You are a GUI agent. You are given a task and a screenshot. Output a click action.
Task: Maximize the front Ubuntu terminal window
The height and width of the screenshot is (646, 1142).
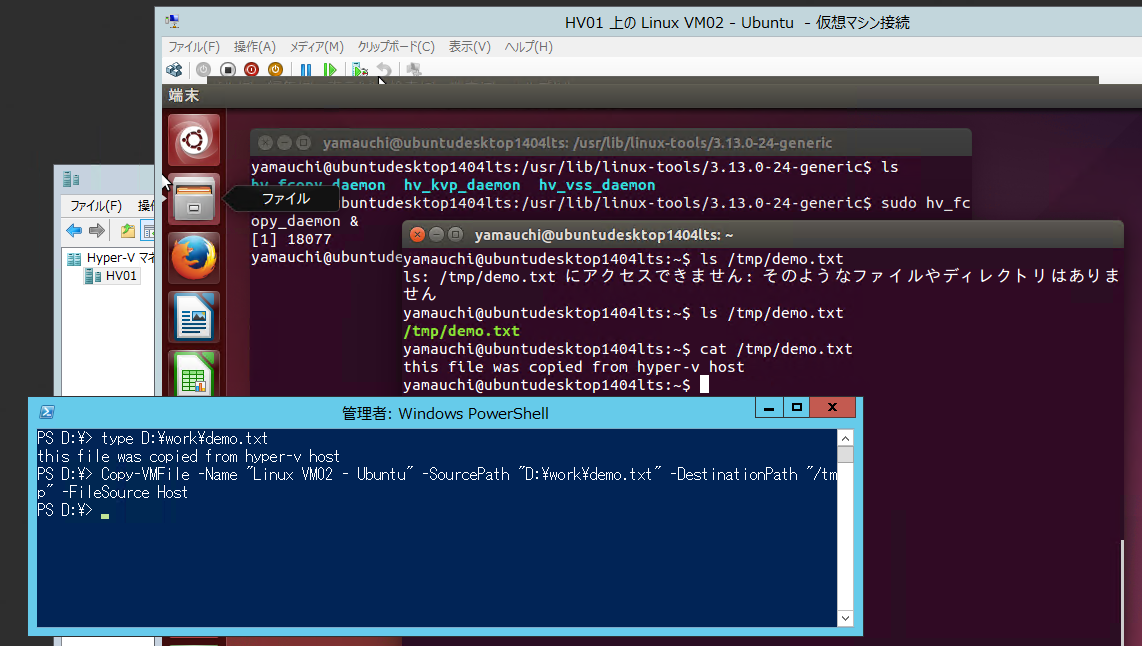coord(455,235)
